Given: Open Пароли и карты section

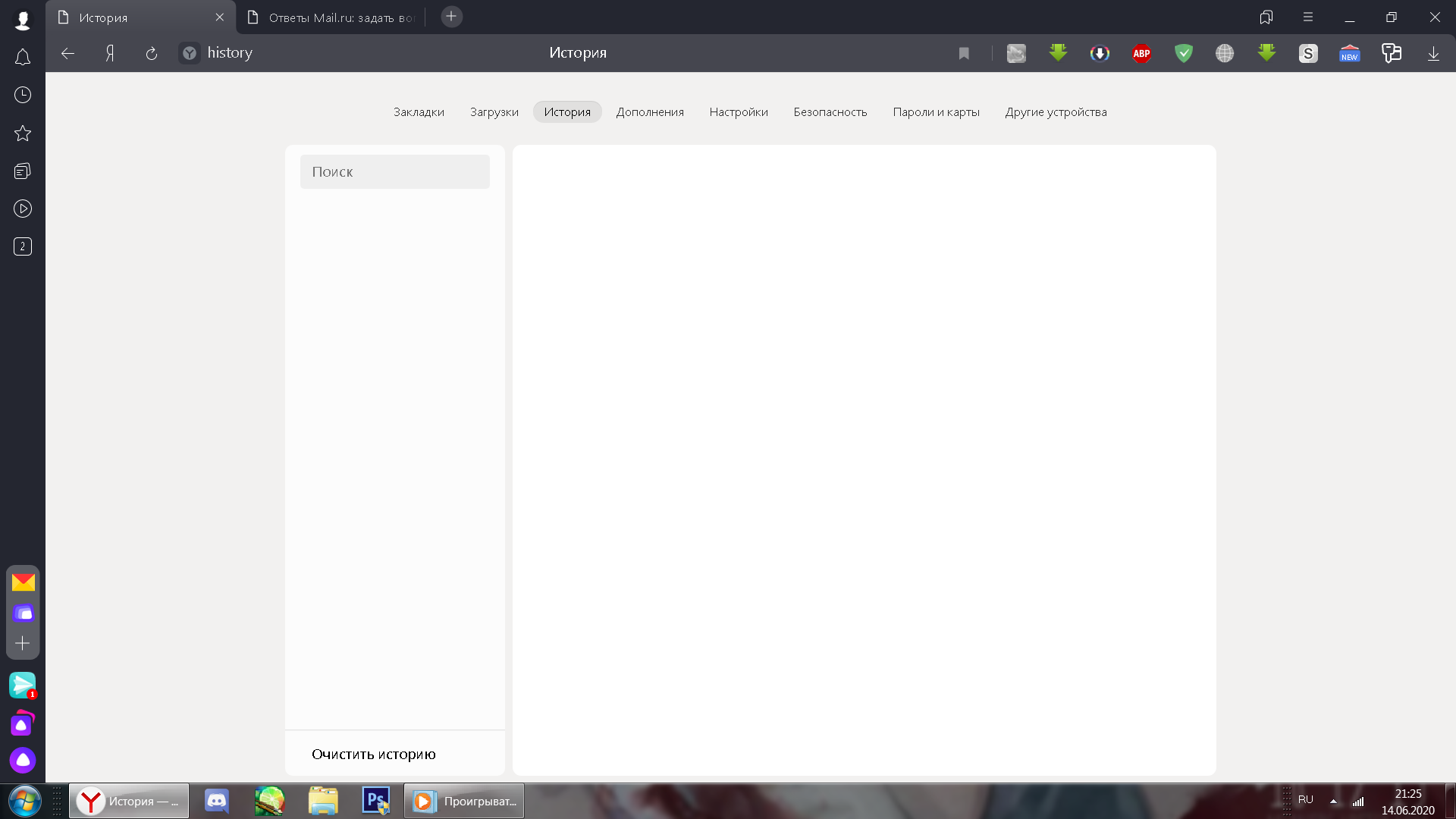Looking at the screenshot, I should 937,111.
